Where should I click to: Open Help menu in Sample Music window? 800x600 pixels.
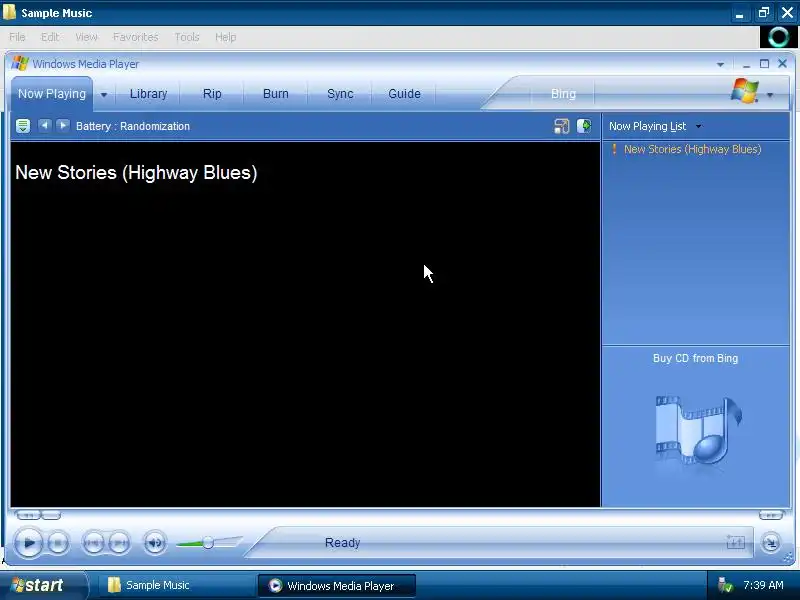(x=225, y=37)
